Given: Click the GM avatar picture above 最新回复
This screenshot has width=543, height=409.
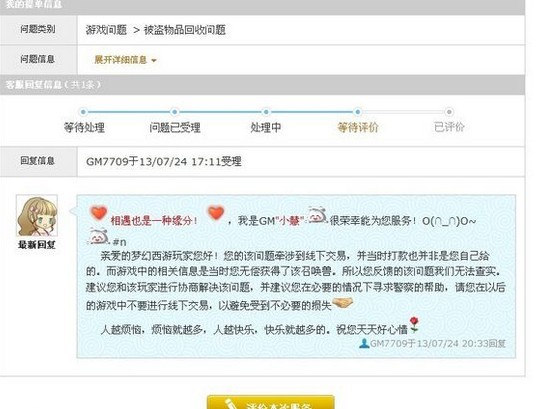Looking at the screenshot, I should click(37, 215).
